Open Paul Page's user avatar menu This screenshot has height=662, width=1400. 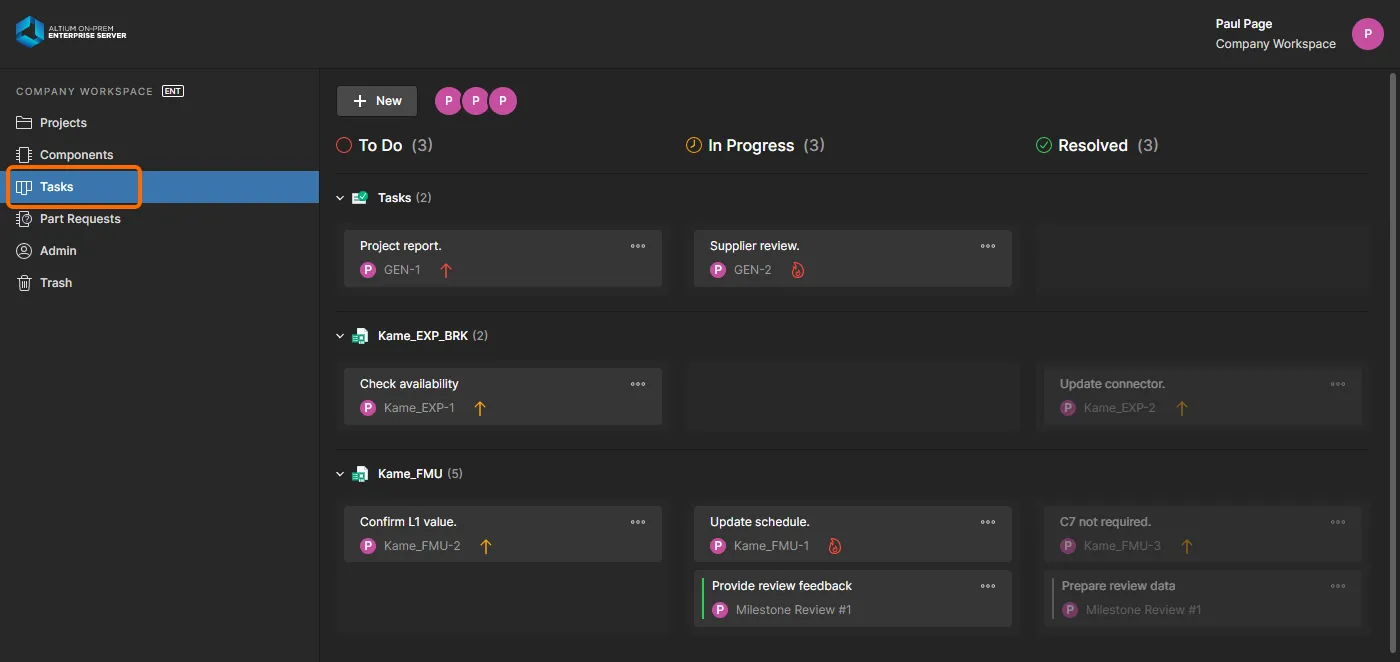[1368, 33]
